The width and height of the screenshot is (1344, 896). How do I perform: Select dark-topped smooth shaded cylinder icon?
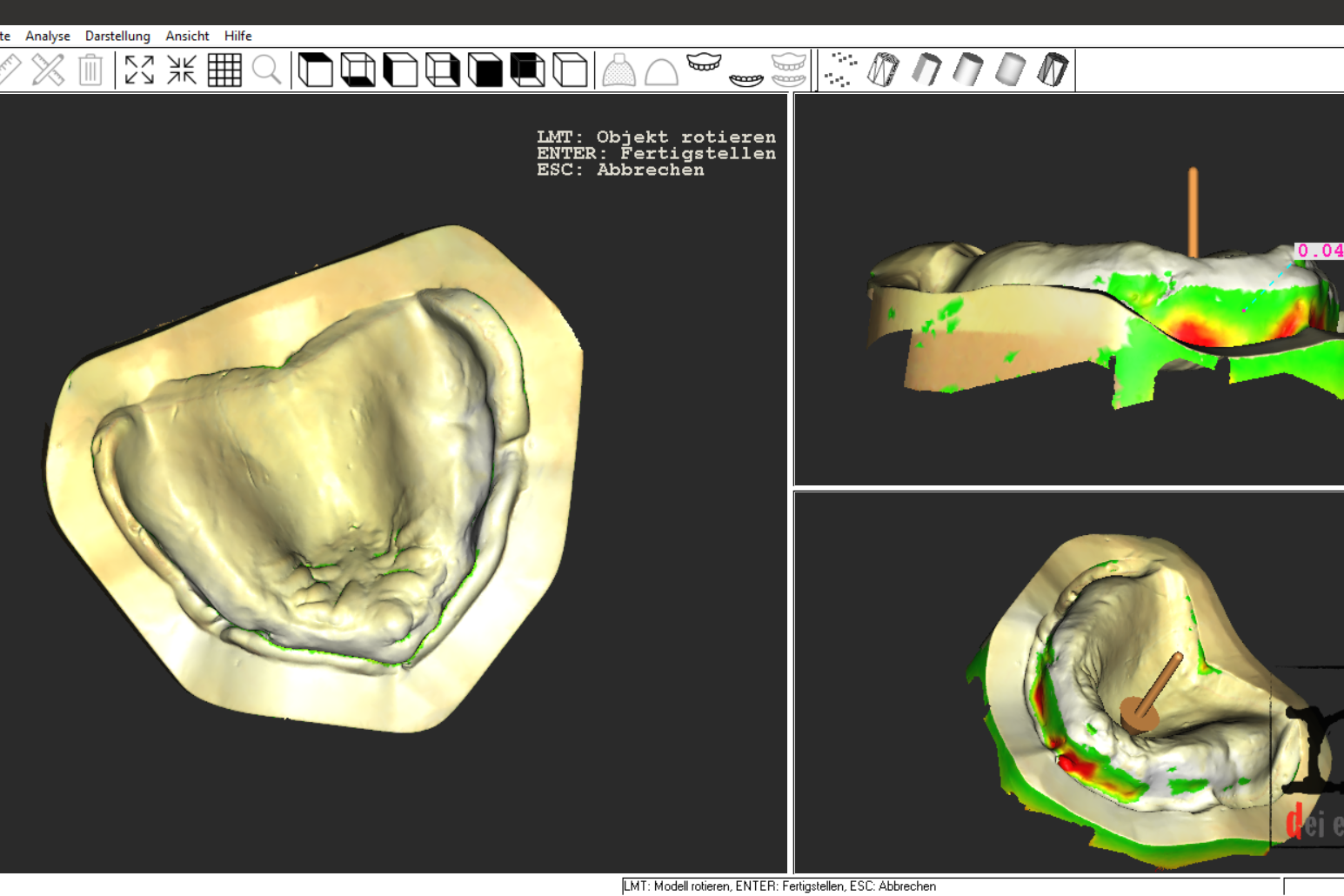click(968, 70)
